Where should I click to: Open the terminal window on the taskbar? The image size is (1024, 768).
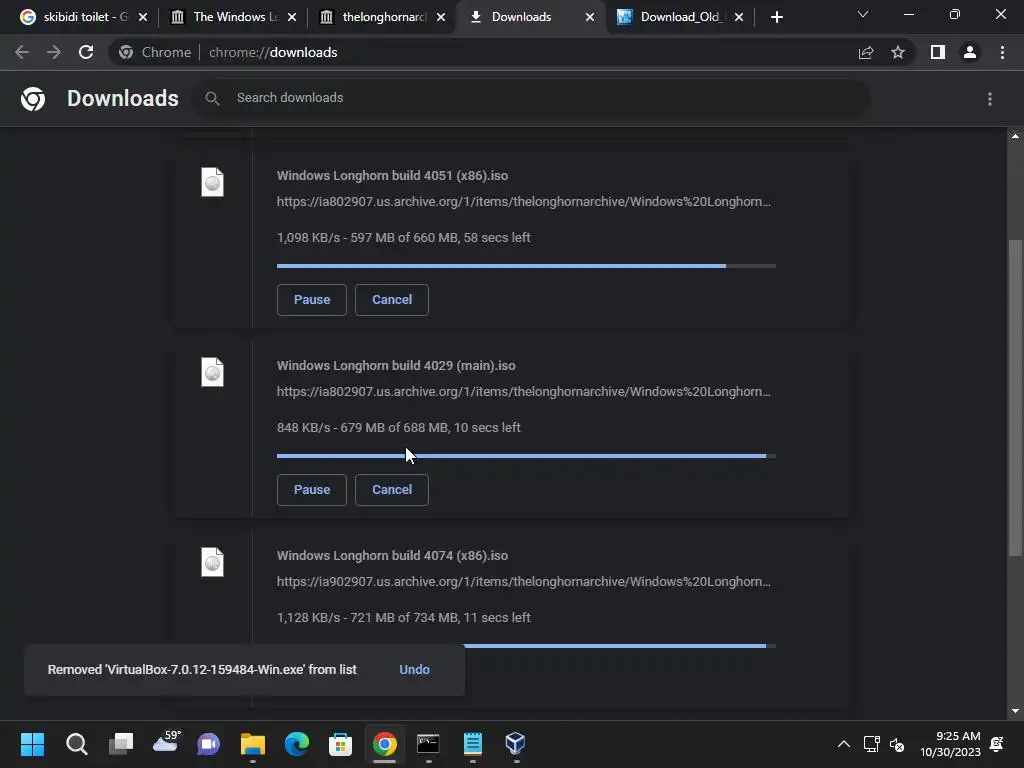428,744
